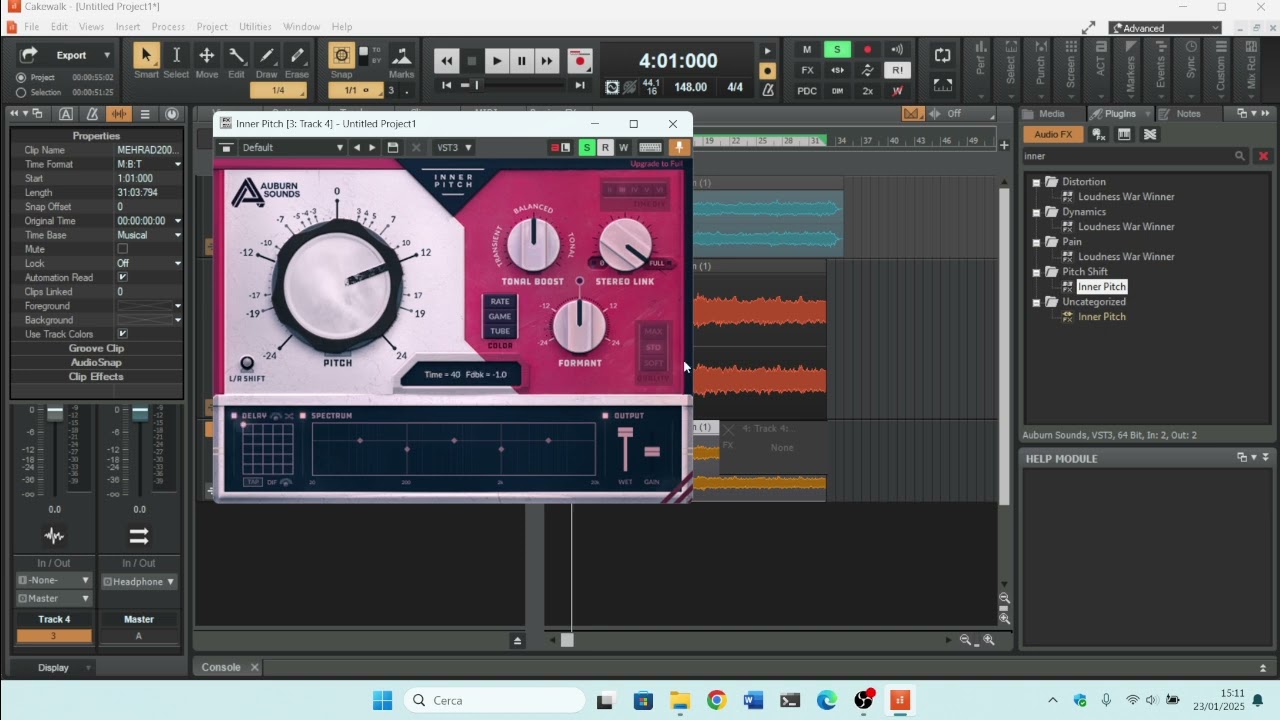Image resolution: width=1280 pixels, height=720 pixels.
Task: Pin the Inner Pitch plugin window
Action: (x=679, y=148)
